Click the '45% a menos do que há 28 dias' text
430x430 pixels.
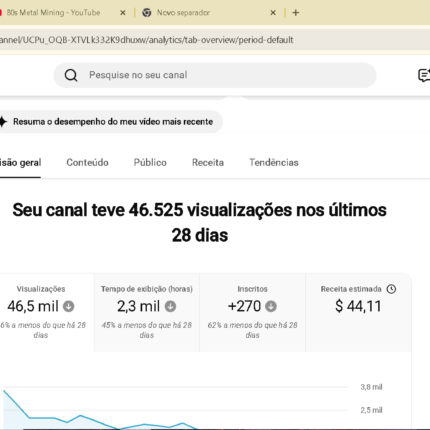147,330
